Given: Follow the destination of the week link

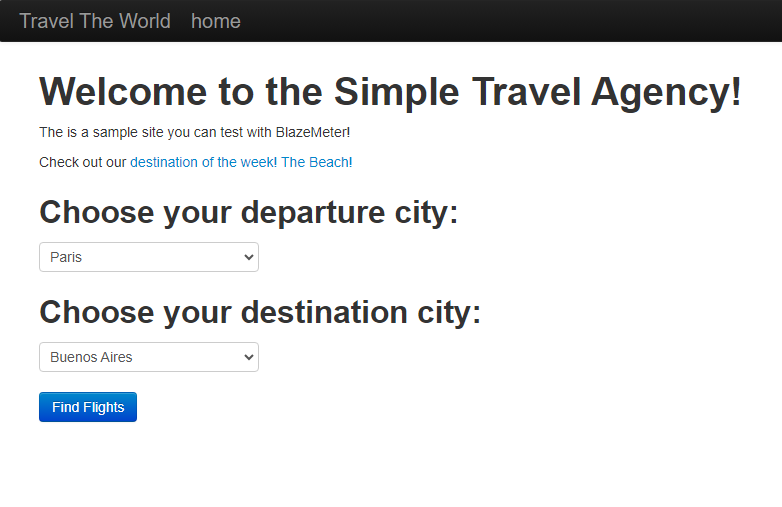Looking at the screenshot, I should (x=201, y=162).
